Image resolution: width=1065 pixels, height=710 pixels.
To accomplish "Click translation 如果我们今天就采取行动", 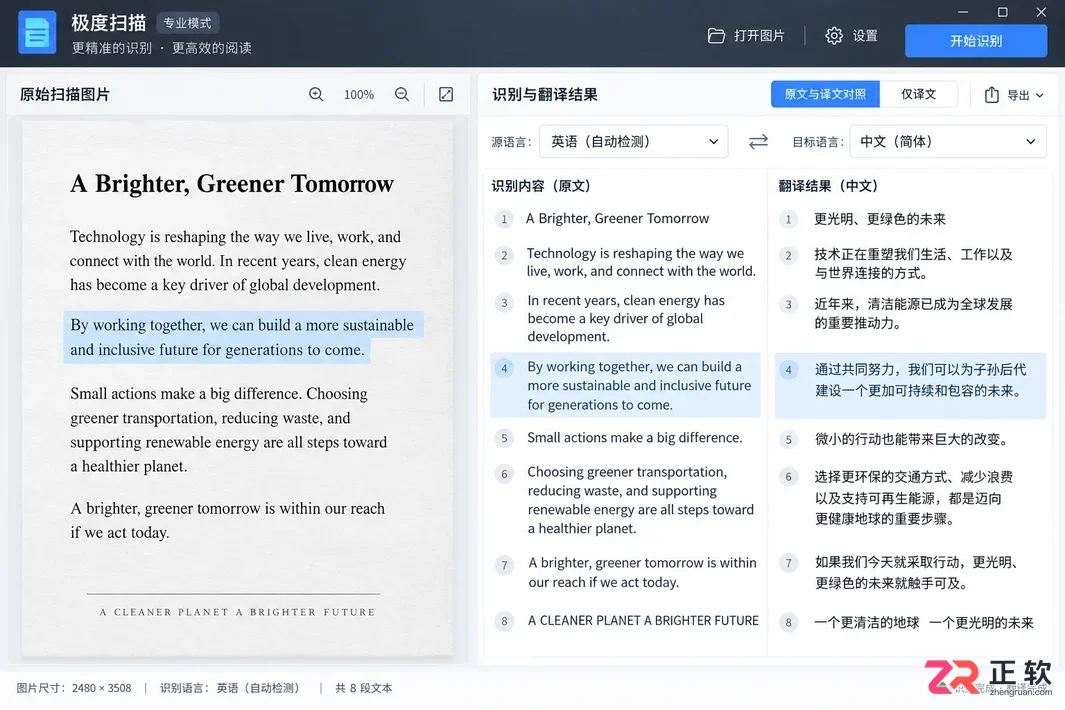I will pyautogui.click(x=916, y=572).
